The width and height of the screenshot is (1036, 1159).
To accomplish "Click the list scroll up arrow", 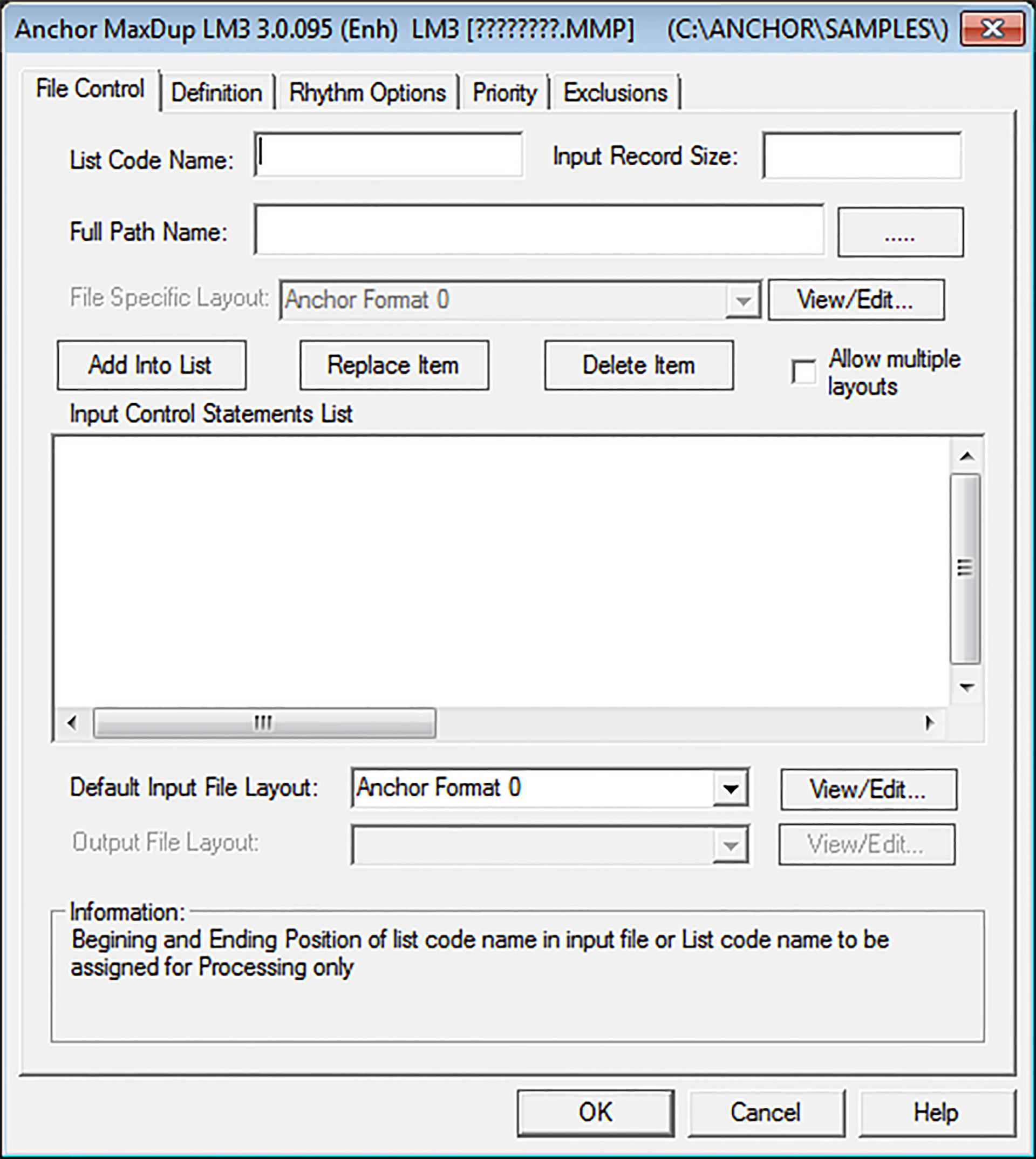I will coord(966,457).
